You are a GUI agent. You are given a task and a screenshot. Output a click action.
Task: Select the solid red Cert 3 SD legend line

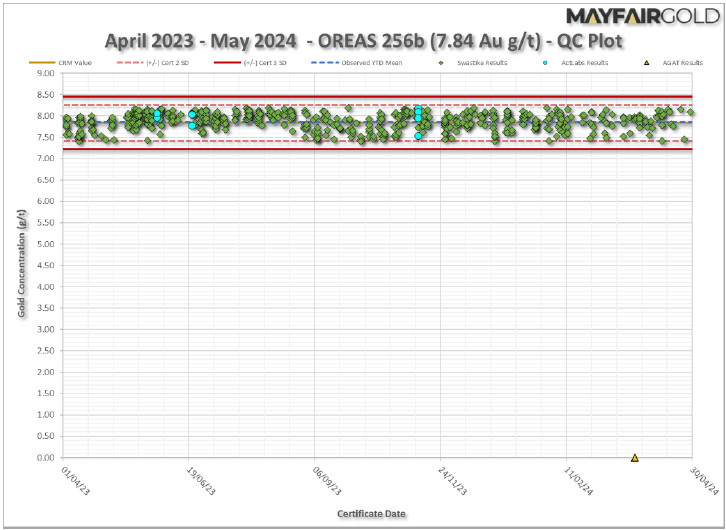227,62
